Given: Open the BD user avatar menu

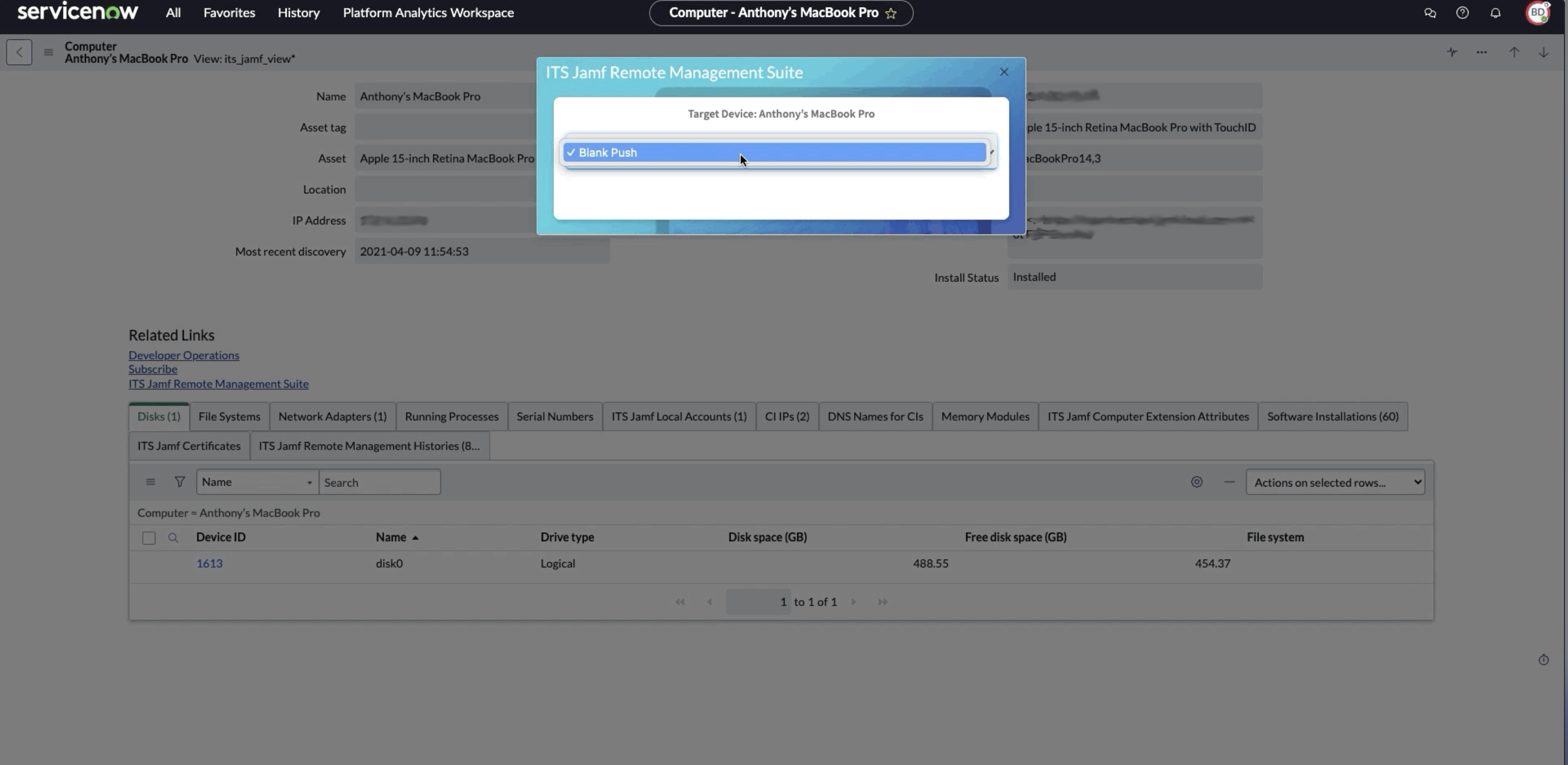Looking at the screenshot, I should (1538, 13).
